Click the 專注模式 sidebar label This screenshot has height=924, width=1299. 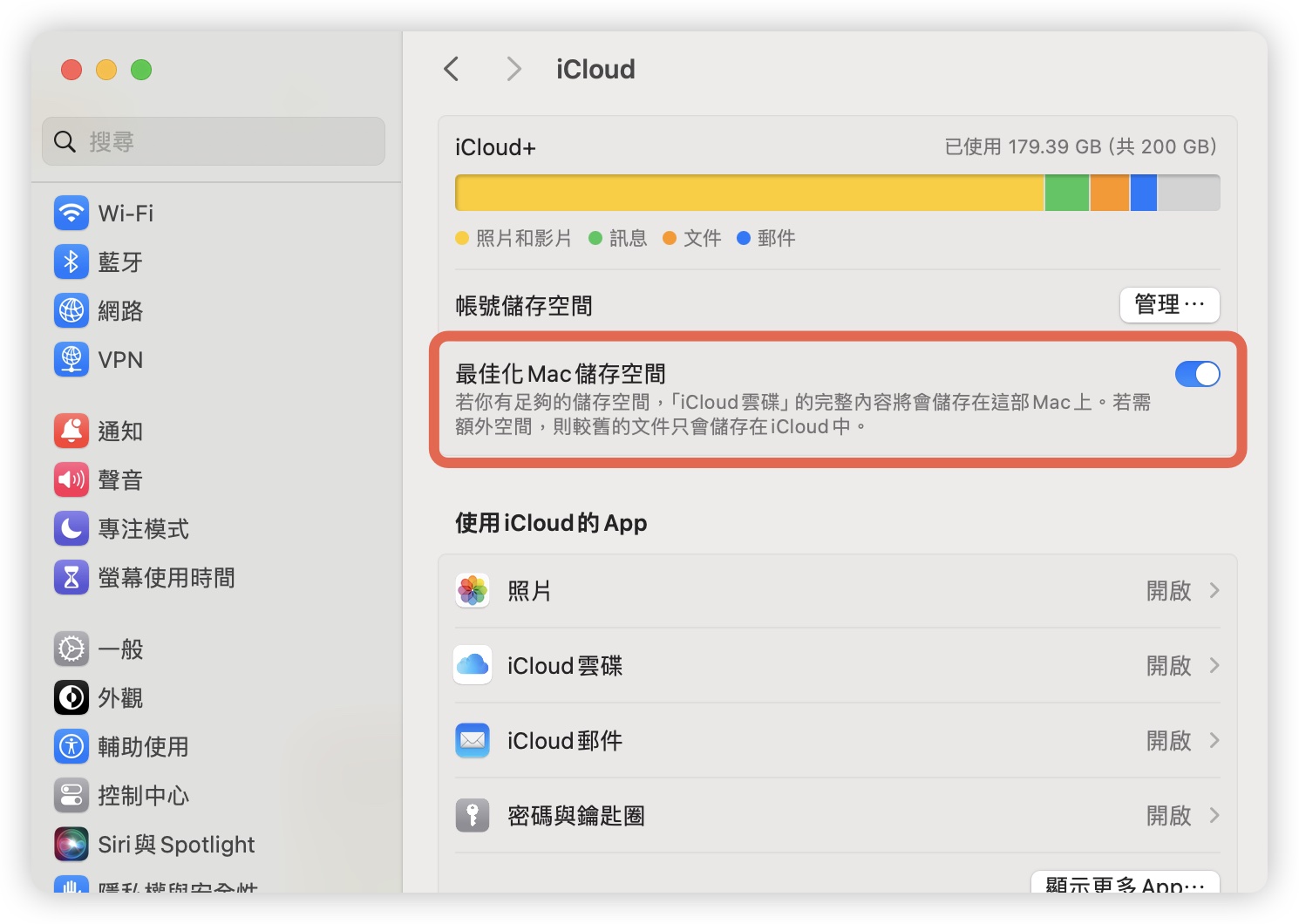coord(143,529)
